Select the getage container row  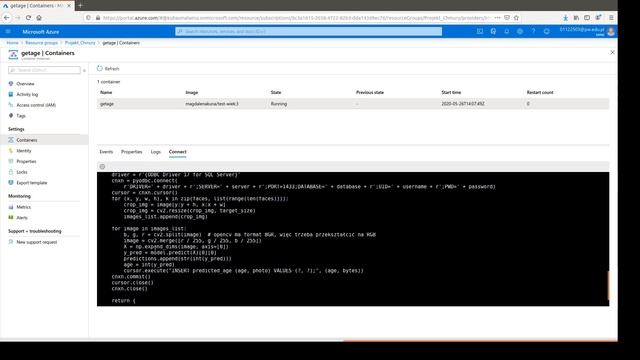353,104
